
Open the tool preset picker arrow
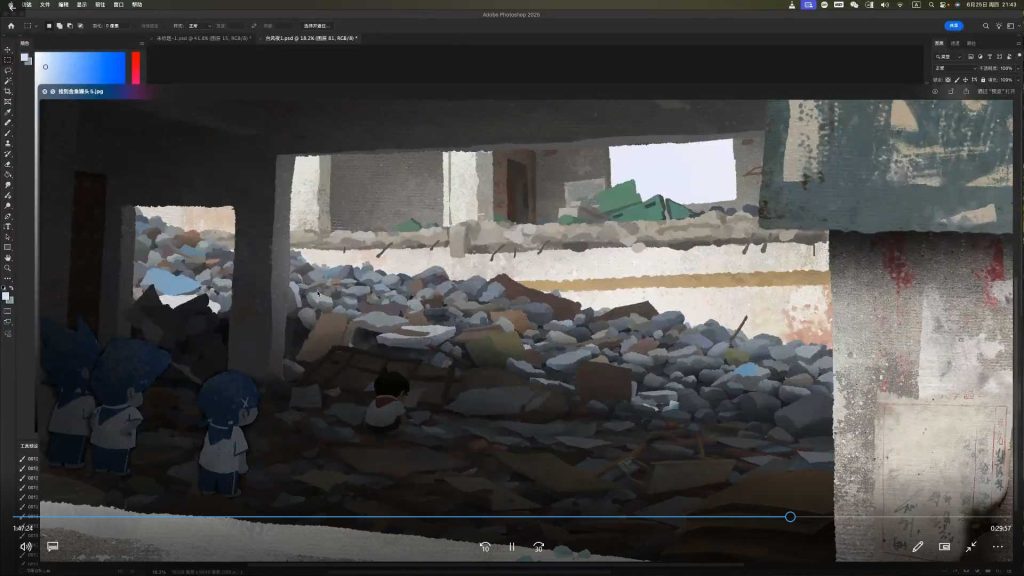coord(35,26)
